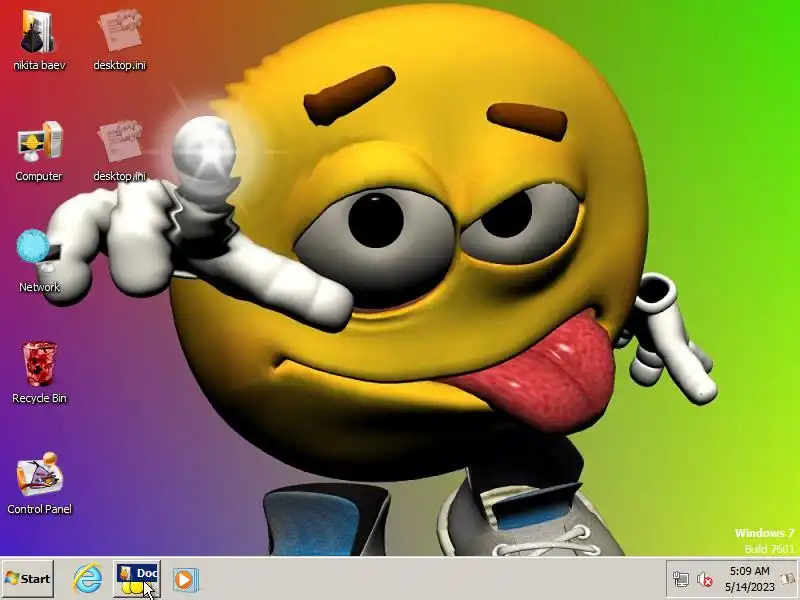Click the Doc taskbar window button
This screenshot has height=600, width=800.
click(x=137, y=579)
